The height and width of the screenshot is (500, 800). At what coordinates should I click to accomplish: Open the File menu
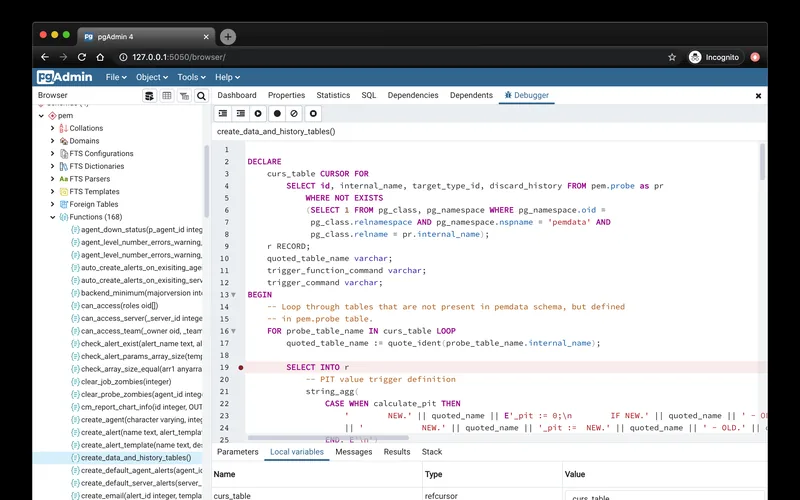[116, 77]
